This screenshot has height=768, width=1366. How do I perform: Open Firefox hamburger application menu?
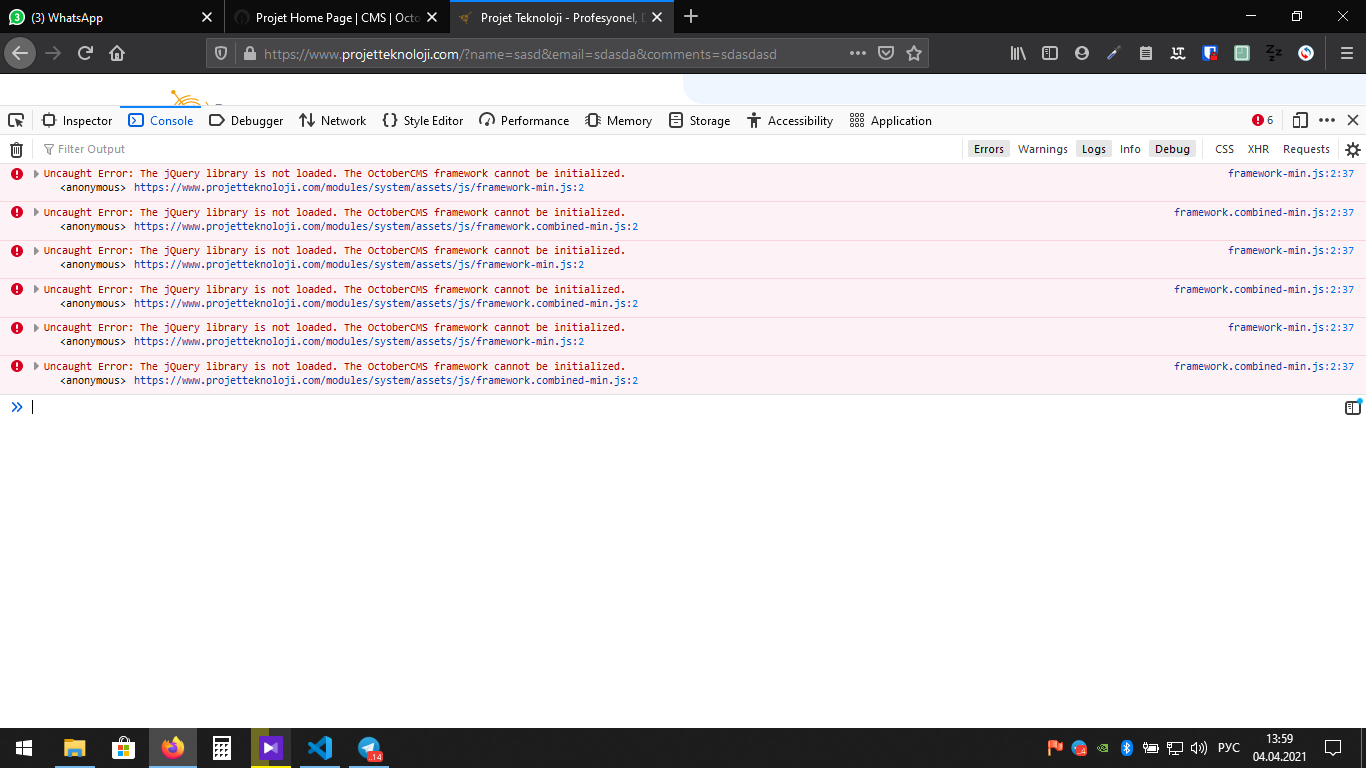(x=1347, y=53)
